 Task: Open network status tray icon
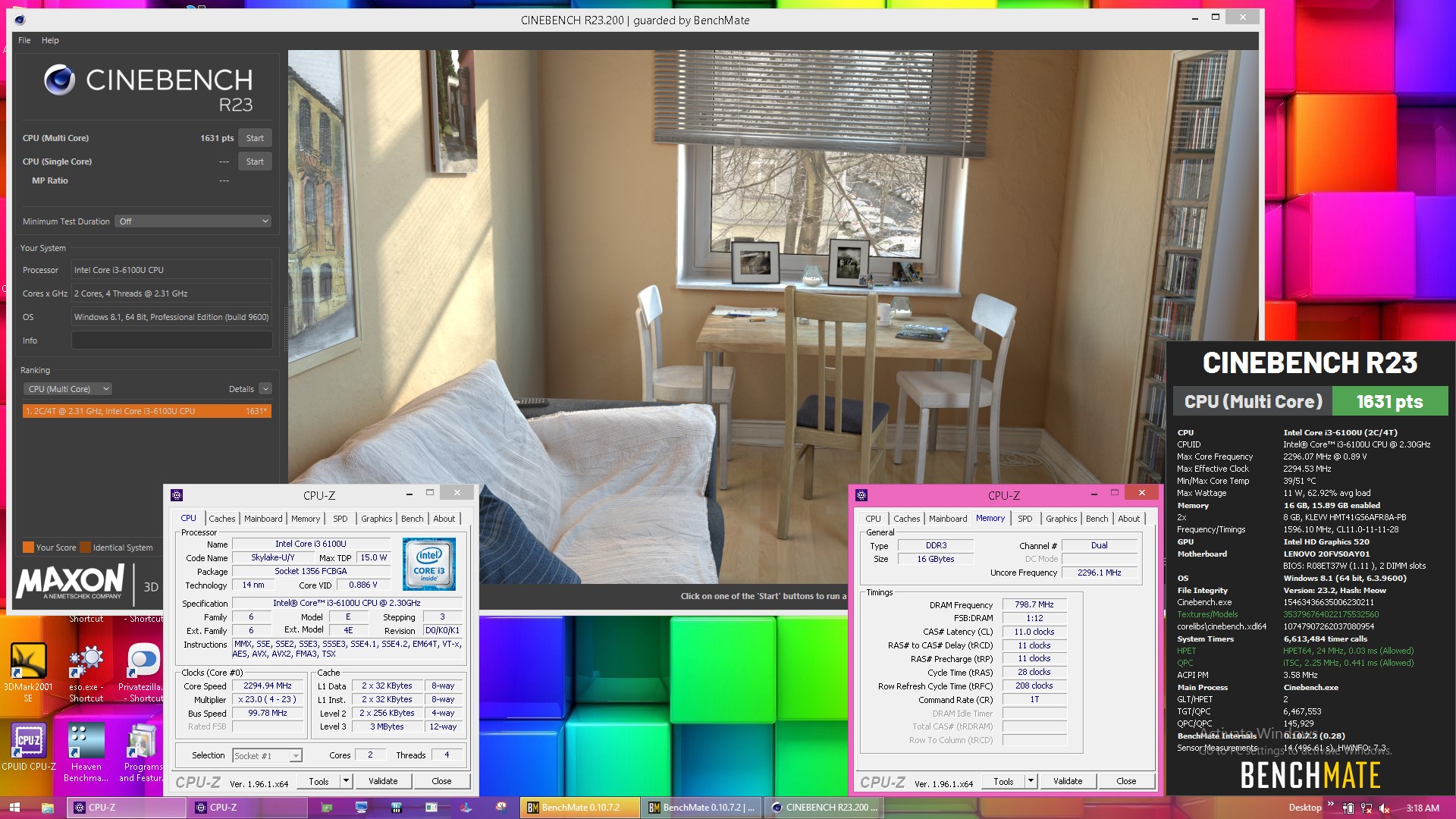click(1367, 808)
